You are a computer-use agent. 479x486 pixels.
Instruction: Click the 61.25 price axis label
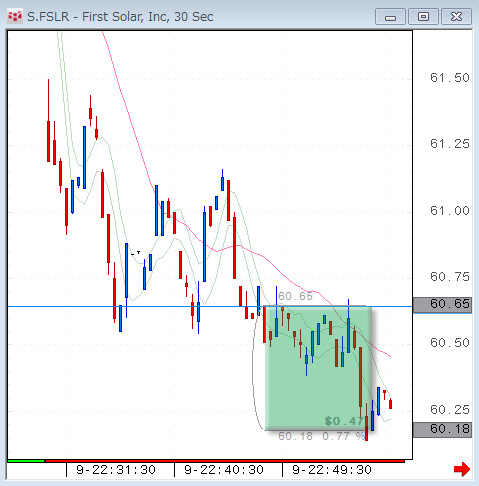450,144
